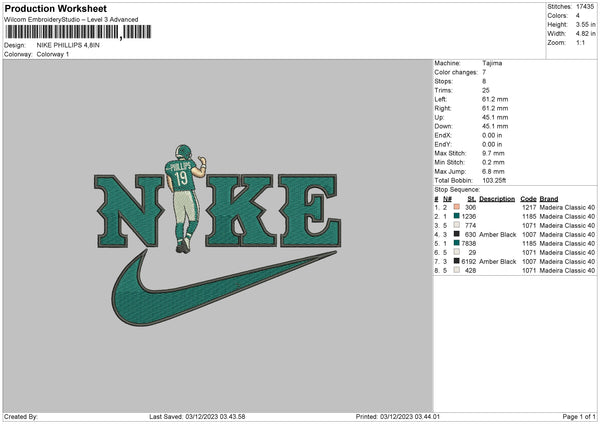Click the Total Bobbin value 103.25ft

point(494,180)
